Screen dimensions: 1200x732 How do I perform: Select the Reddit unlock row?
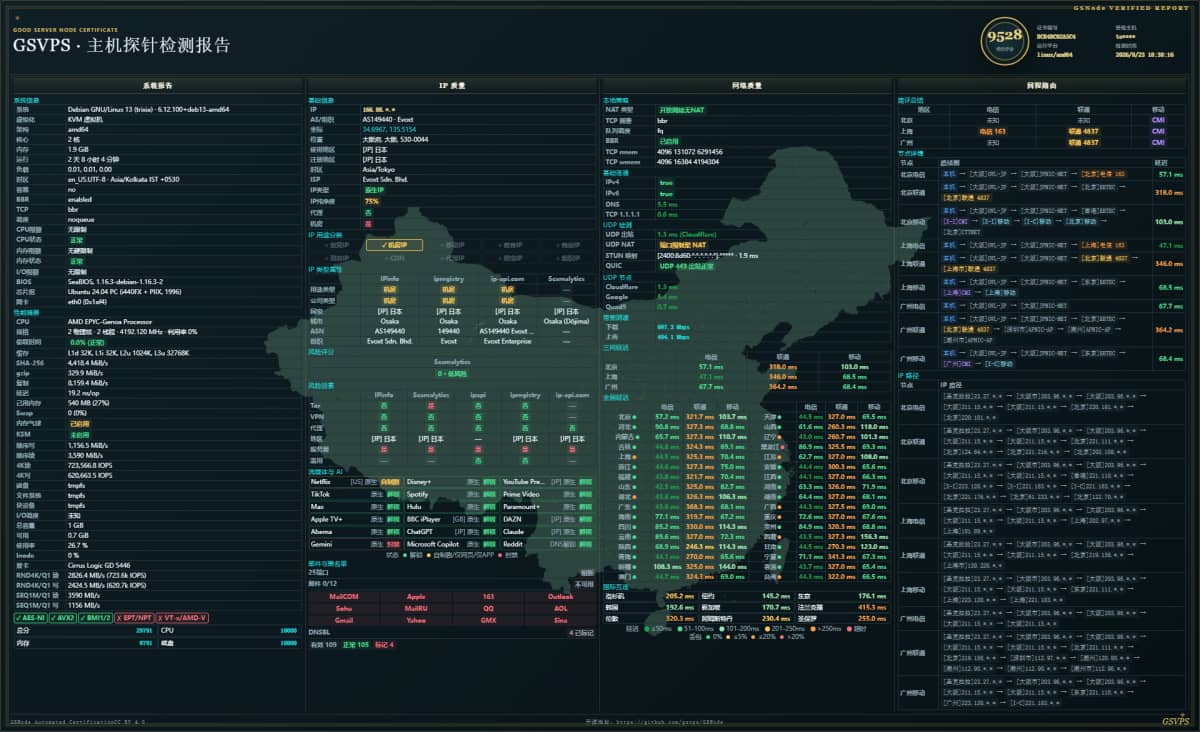(x=548, y=544)
